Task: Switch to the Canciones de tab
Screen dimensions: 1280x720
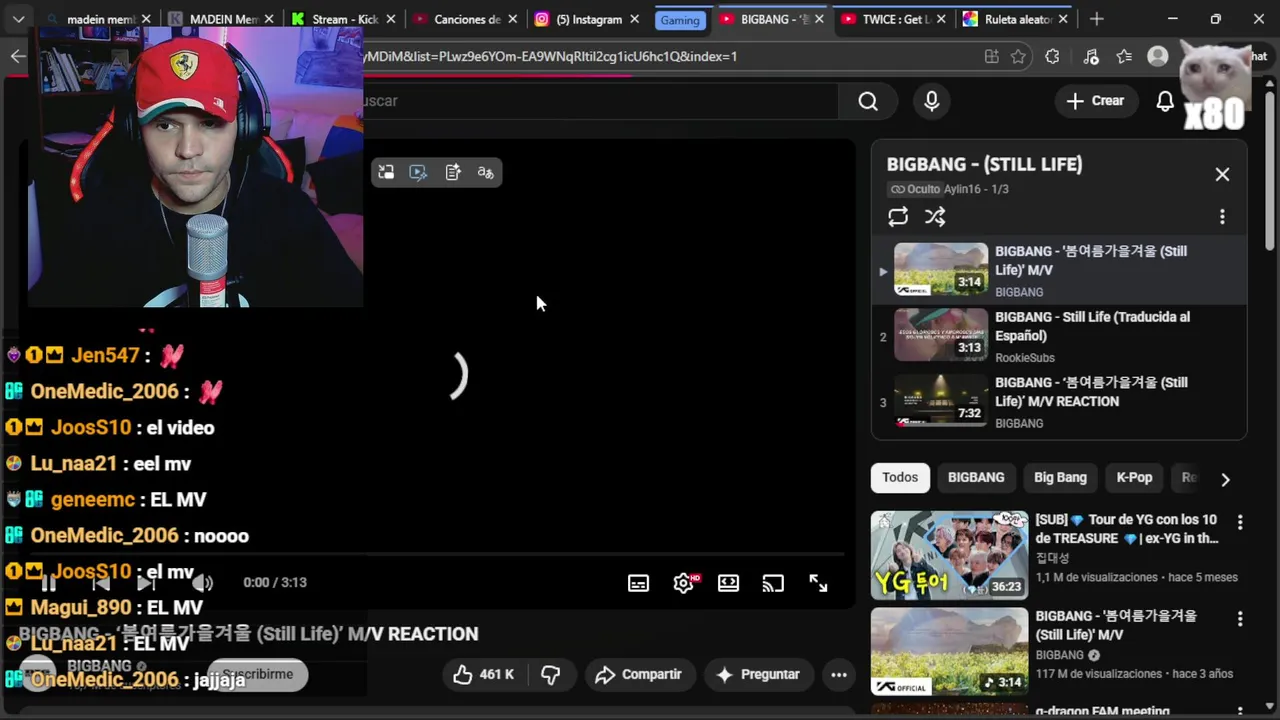Action: tap(465, 19)
